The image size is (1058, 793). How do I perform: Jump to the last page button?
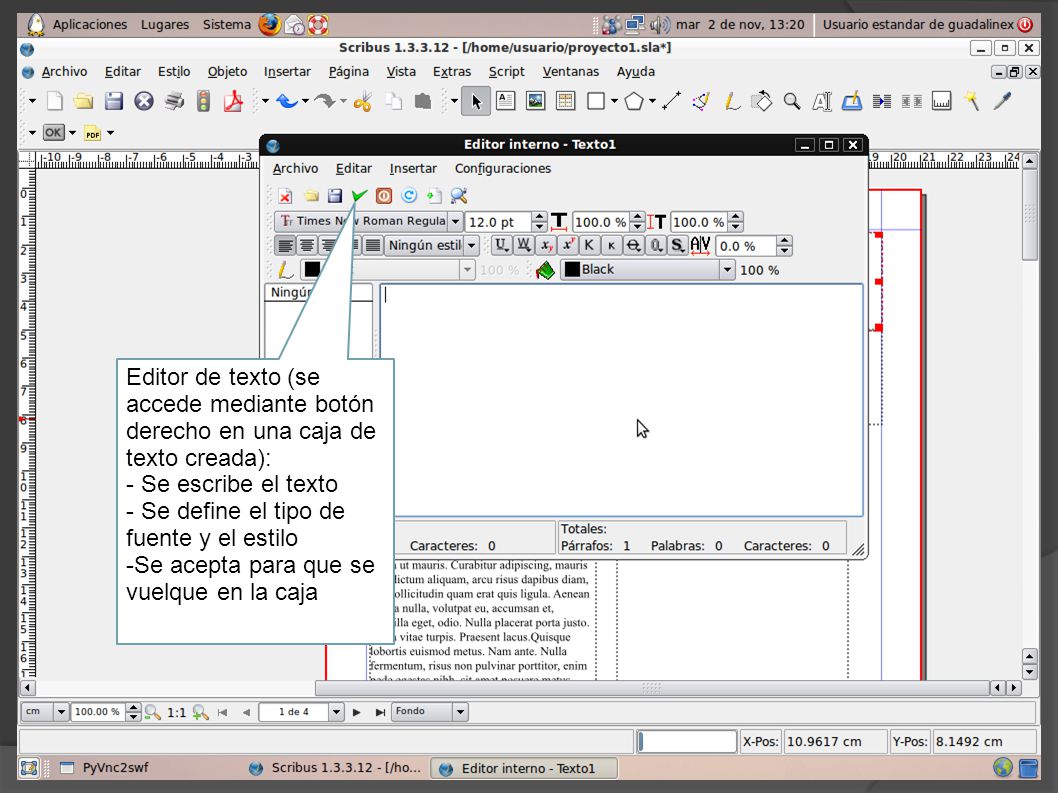click(x=381, y=712)
